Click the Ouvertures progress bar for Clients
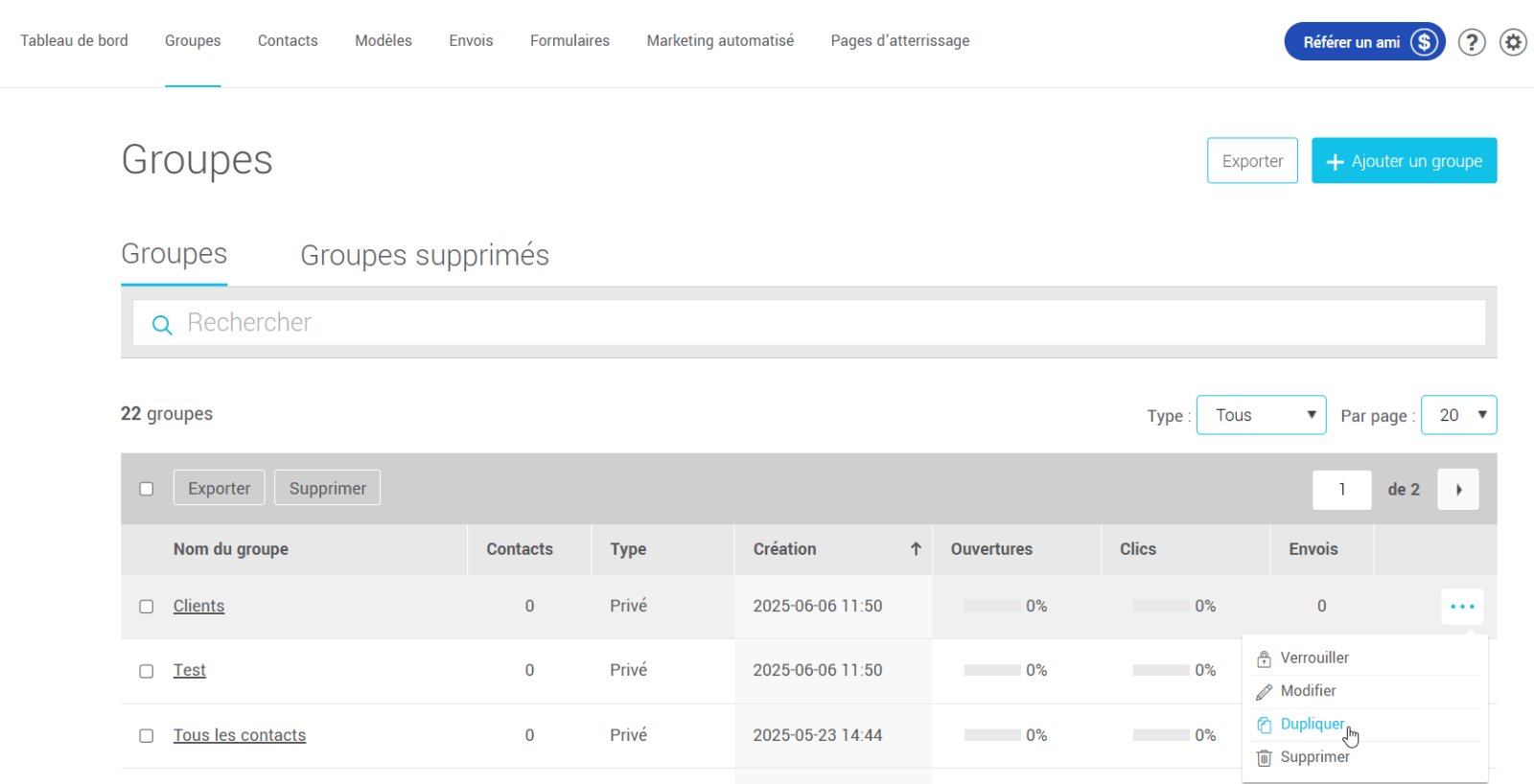Viewport: 1534px width, 784px height. 992,607
